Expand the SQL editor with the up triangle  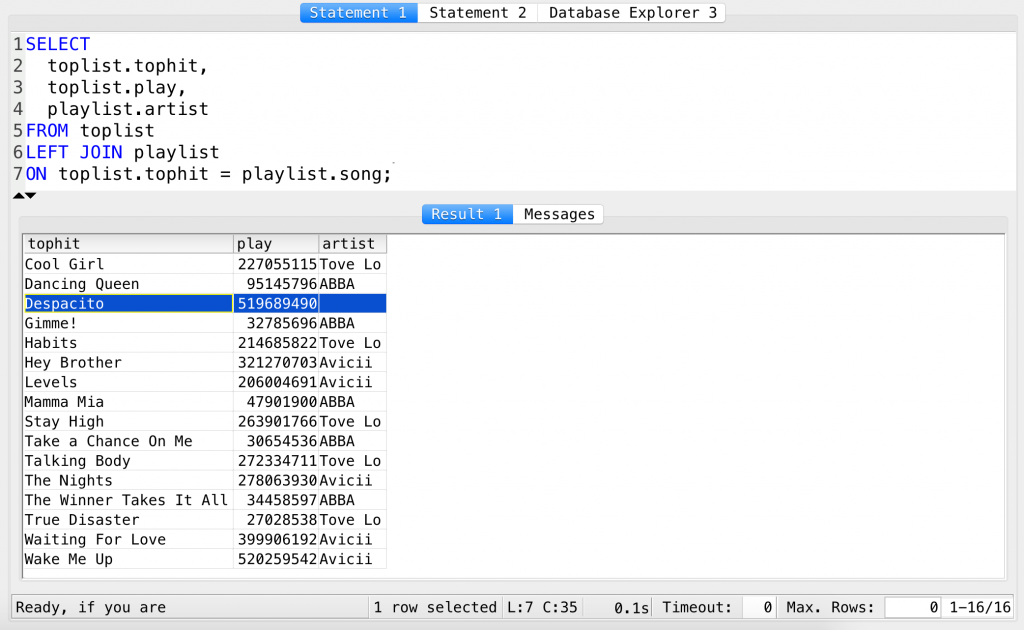click(x=18, y=196)
